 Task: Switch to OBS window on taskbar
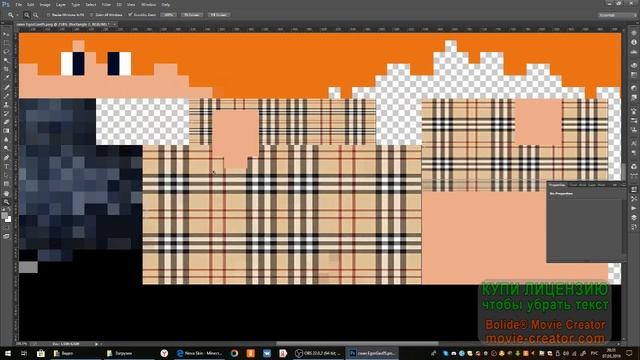[318, 353]
